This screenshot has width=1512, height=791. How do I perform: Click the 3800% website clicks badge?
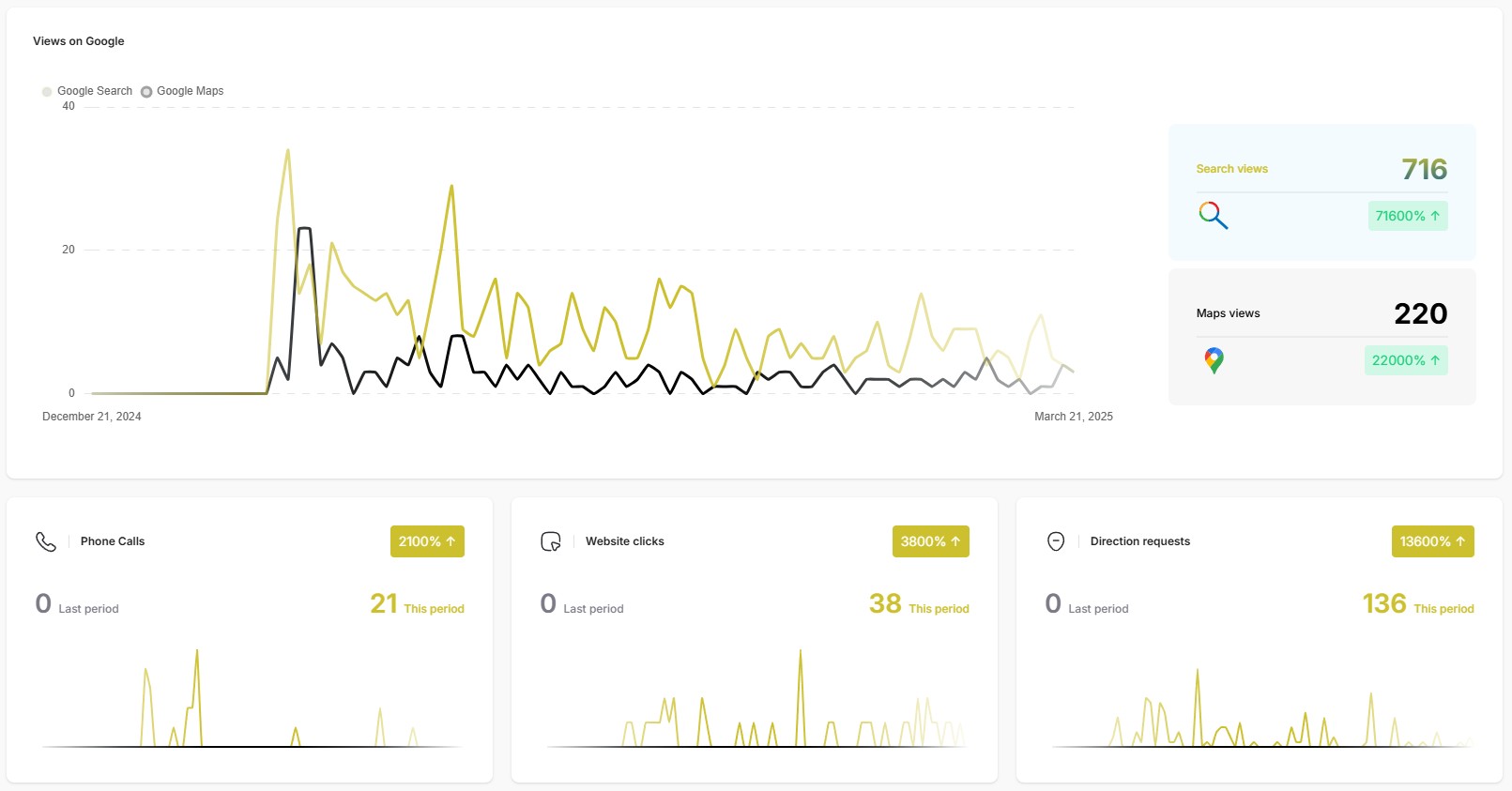point(930,541)
